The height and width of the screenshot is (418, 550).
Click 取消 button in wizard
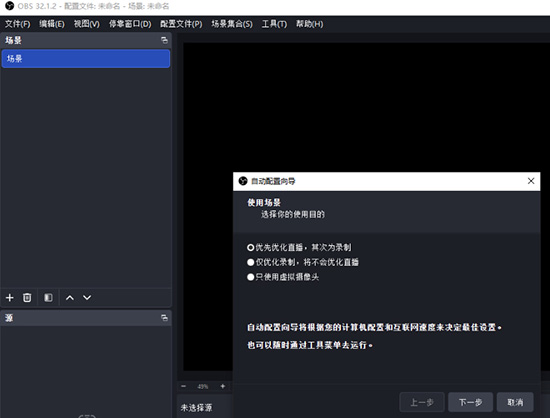pyautogui.click(x=515, y=402)
